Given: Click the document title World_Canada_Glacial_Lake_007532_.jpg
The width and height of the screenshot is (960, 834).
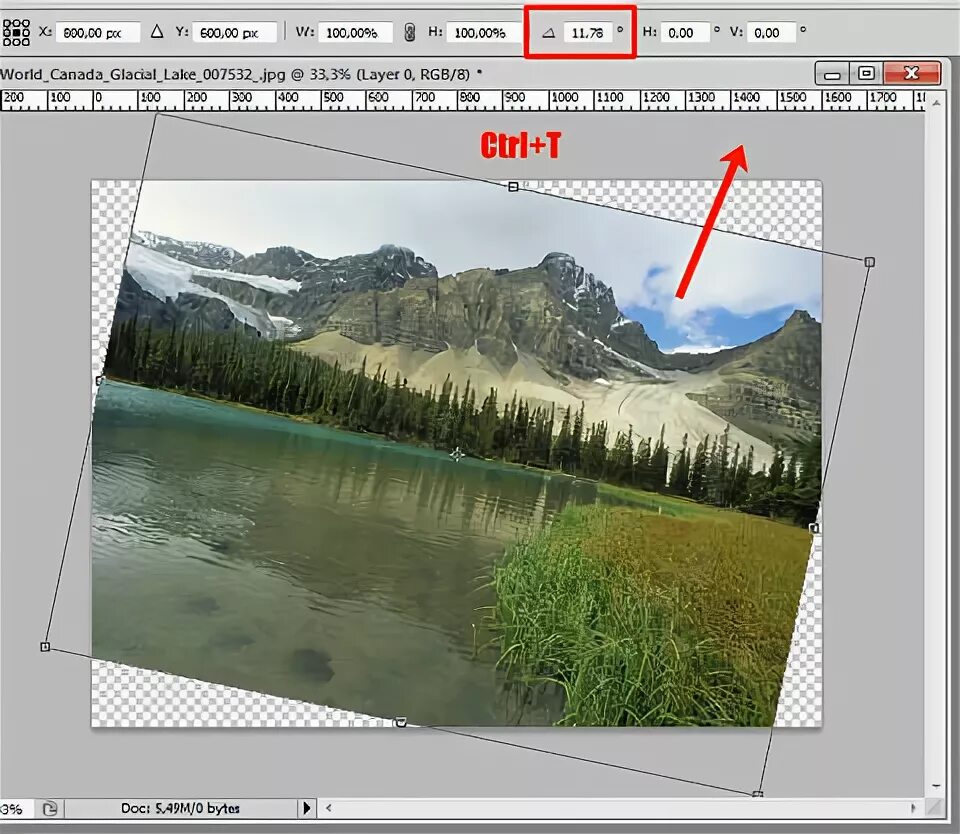Looking at the screenshot, I should coord(143,74).
